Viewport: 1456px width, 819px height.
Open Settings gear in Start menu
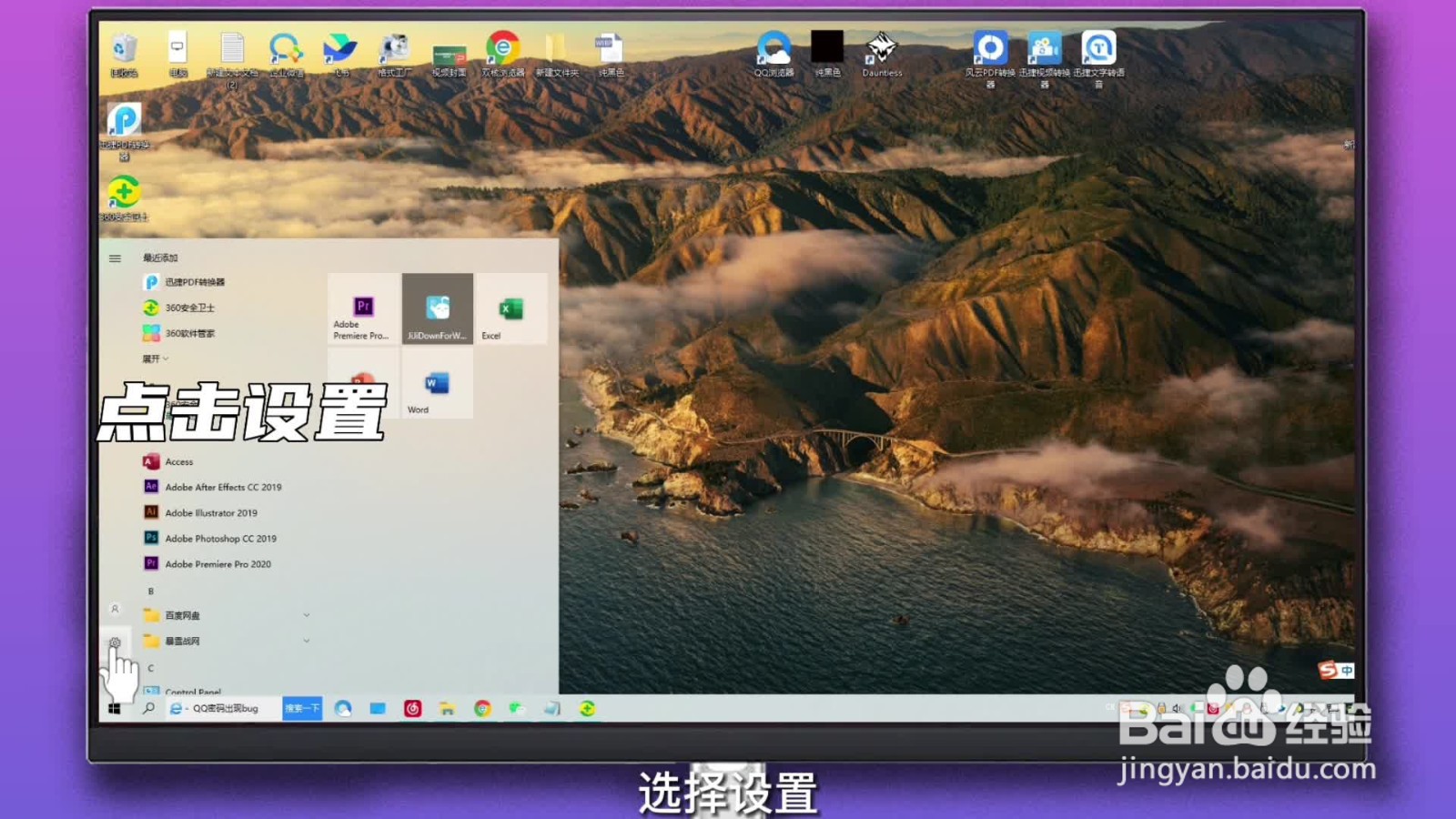115,642
